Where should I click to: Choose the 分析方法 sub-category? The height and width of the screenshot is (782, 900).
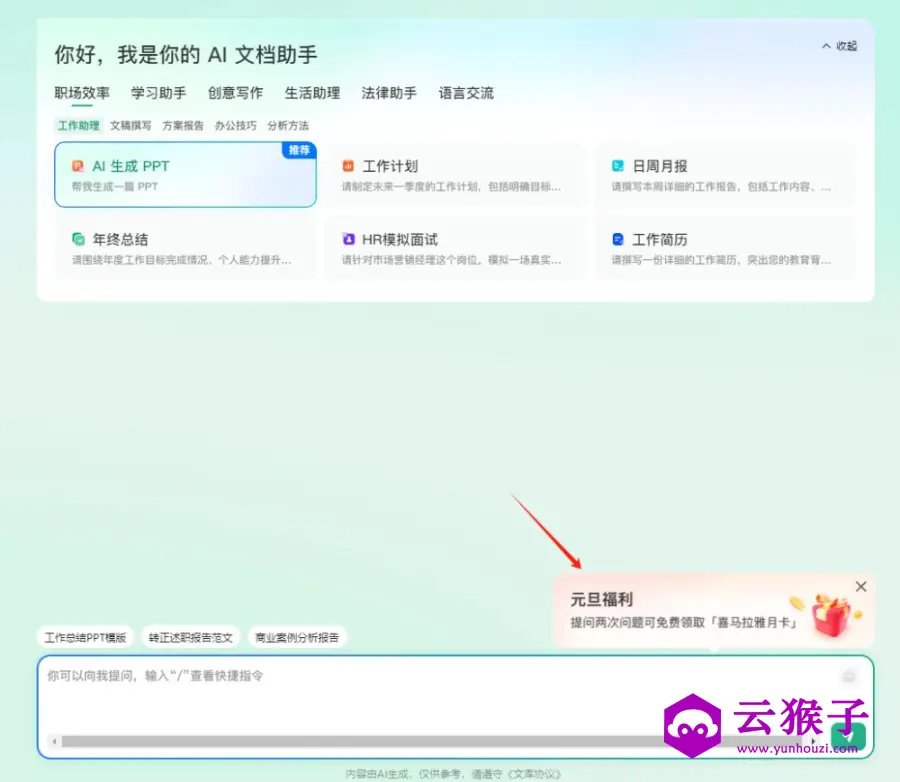(288, 126)
